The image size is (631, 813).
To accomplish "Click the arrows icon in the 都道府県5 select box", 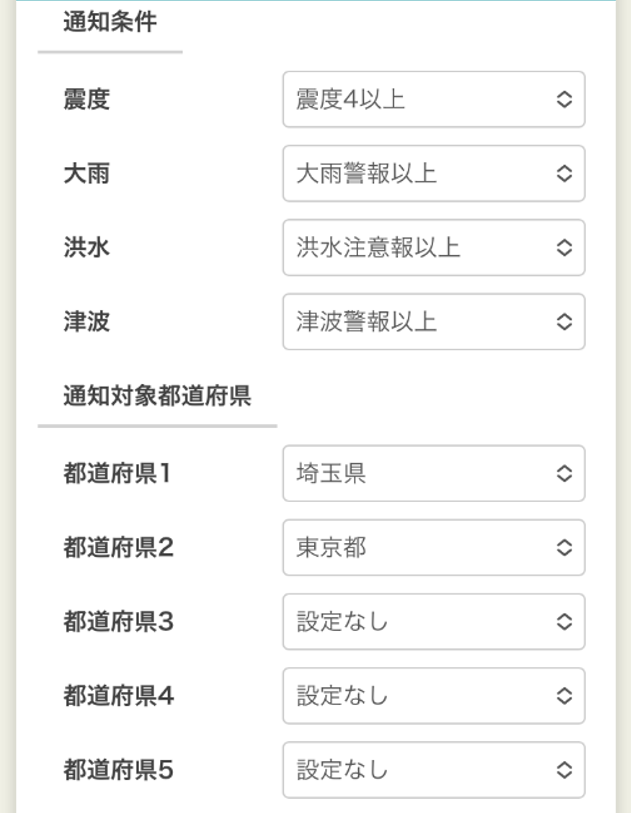I will click(x=564, y=770).
